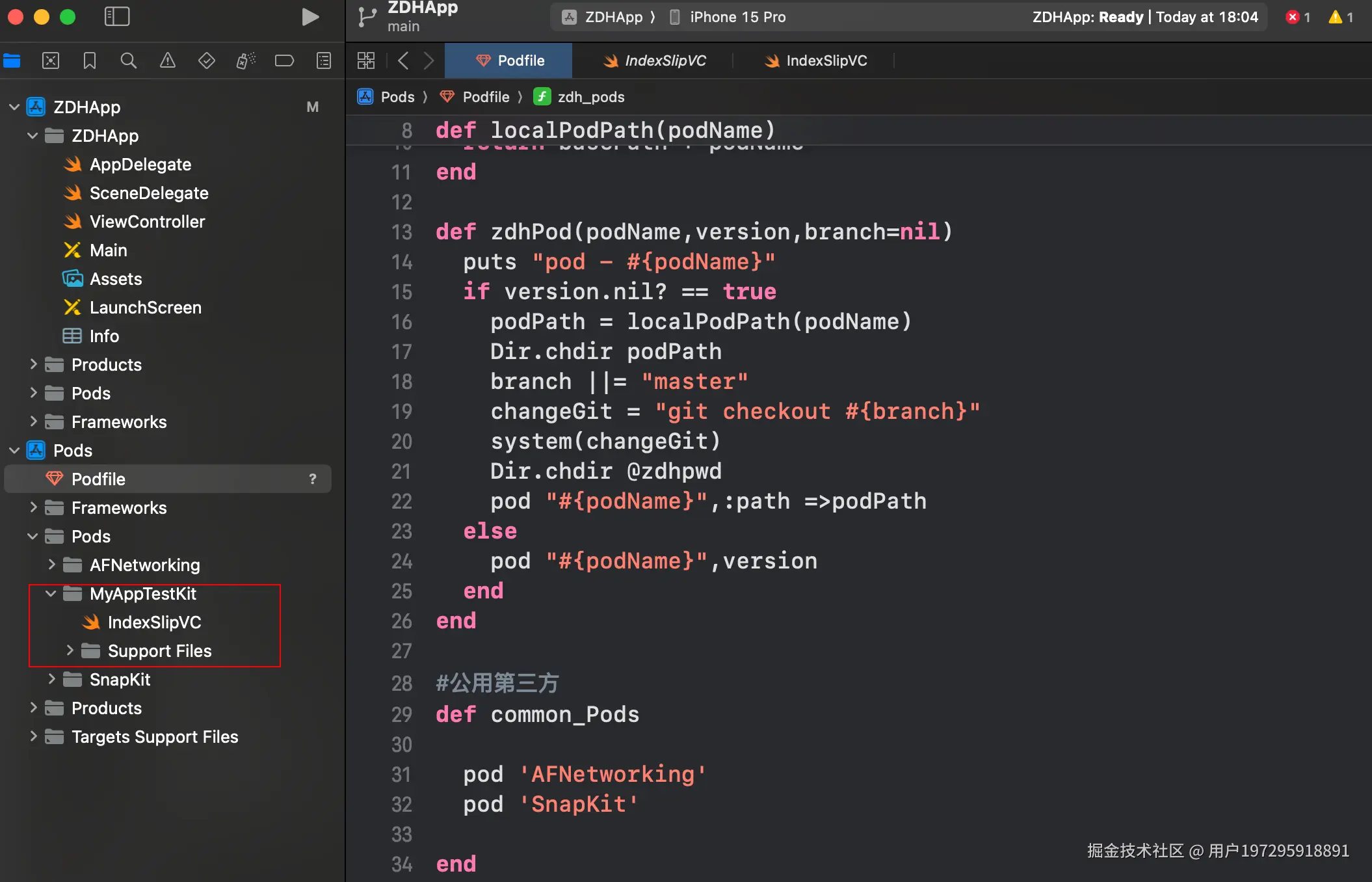Expand the SnapKit pod folder
This screenshot has height=882, width=1372.
click(x=51, y=679)
